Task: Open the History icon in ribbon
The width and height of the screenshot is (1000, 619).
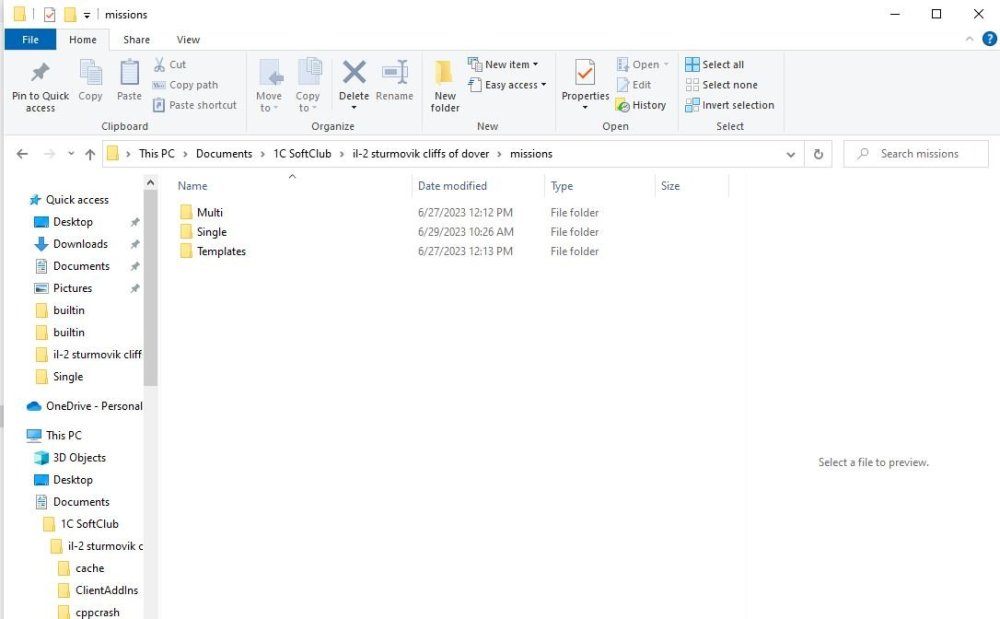Action: coord(622,105)
